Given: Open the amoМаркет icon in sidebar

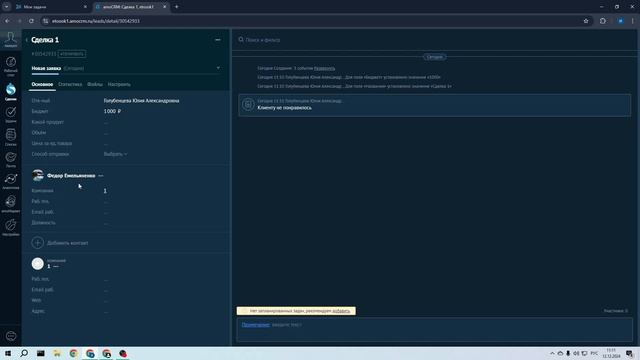Looking at the screenshot, I should tap(11, 201).
